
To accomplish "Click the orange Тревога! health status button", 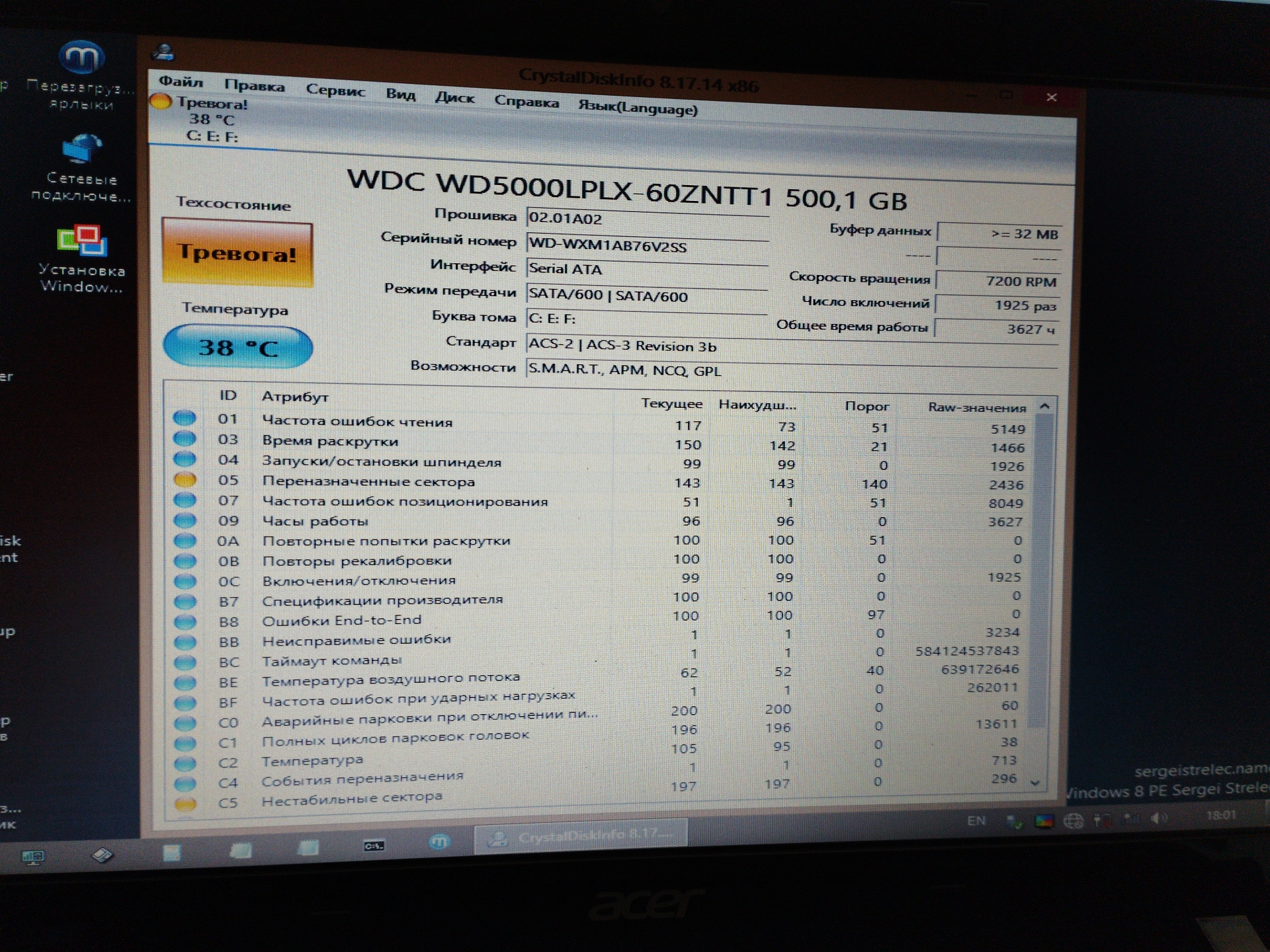I will (237, 254).
